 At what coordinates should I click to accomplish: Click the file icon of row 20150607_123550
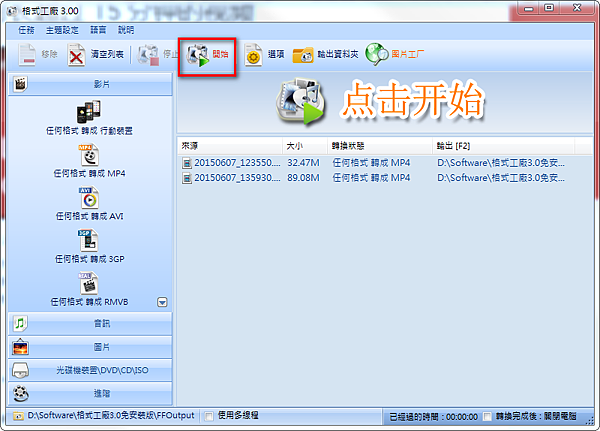click(186, 163)
